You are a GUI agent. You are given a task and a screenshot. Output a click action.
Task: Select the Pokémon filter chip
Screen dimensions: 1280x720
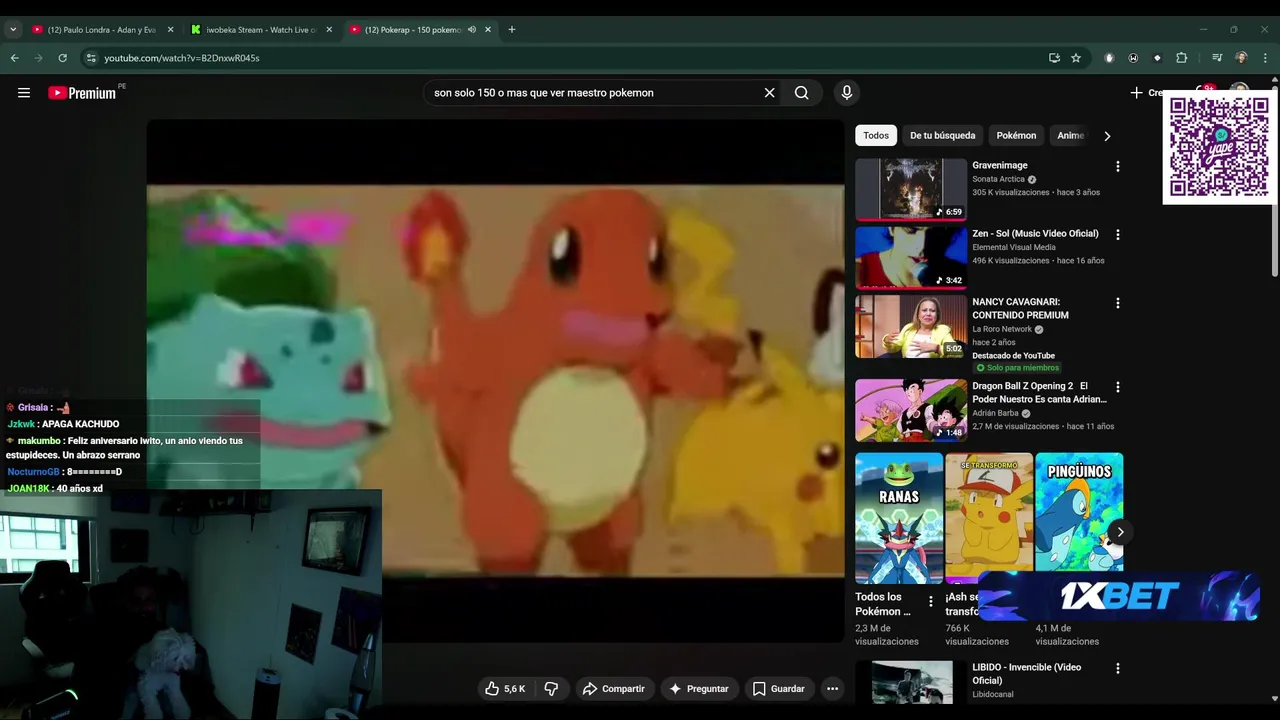click(1016, 135)
